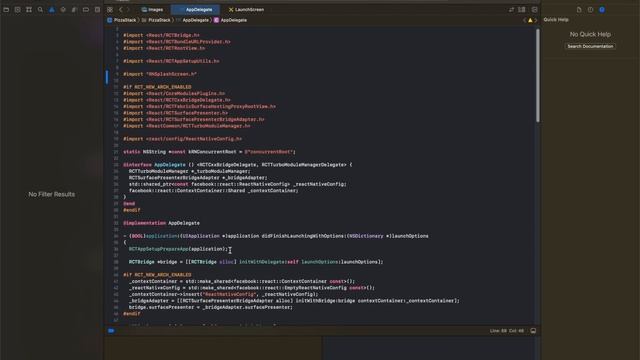
Task: Click the @end line before #endif
Action: click(129, 203)
